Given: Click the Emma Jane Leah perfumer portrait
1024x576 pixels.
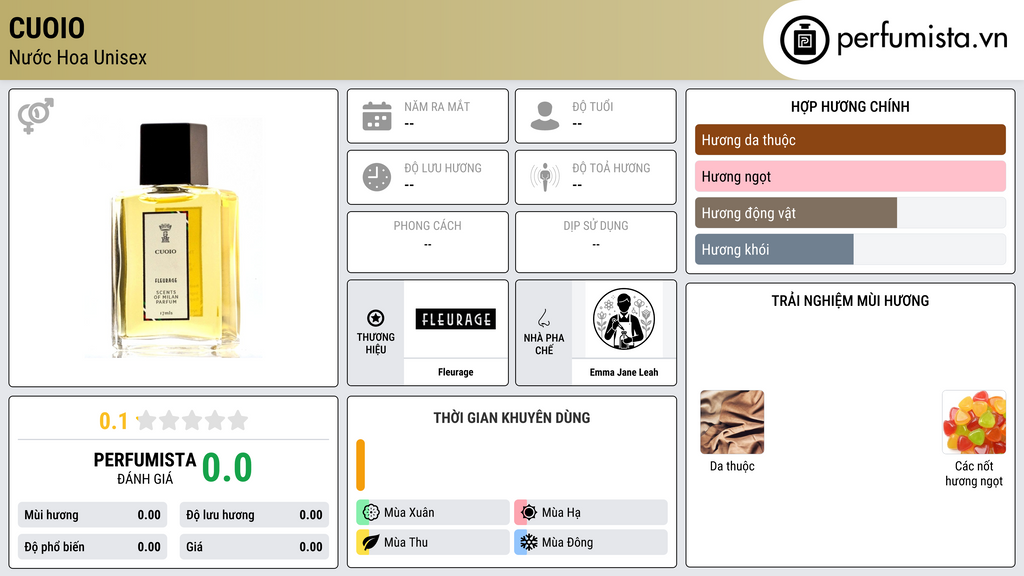Looking at the screenshot, I should [x=624, y=319].
